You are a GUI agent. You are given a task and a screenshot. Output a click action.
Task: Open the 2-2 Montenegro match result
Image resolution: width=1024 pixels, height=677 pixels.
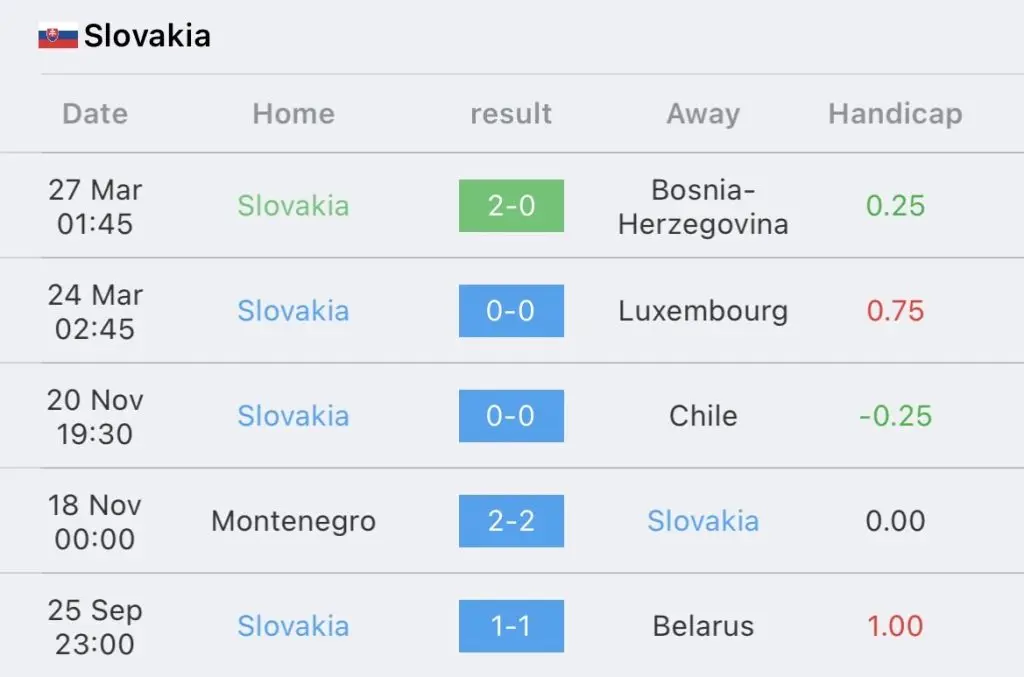511,521
